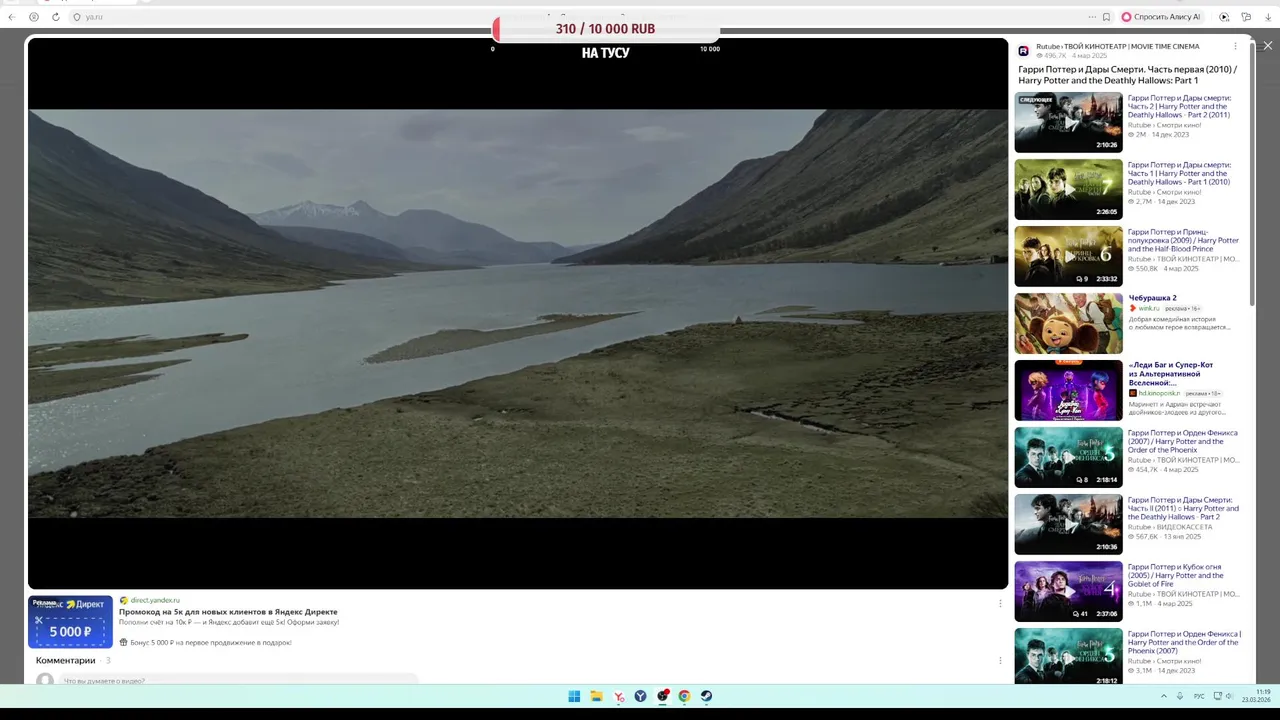Click the 'Комментарии' heading

(x=65, y=660)
